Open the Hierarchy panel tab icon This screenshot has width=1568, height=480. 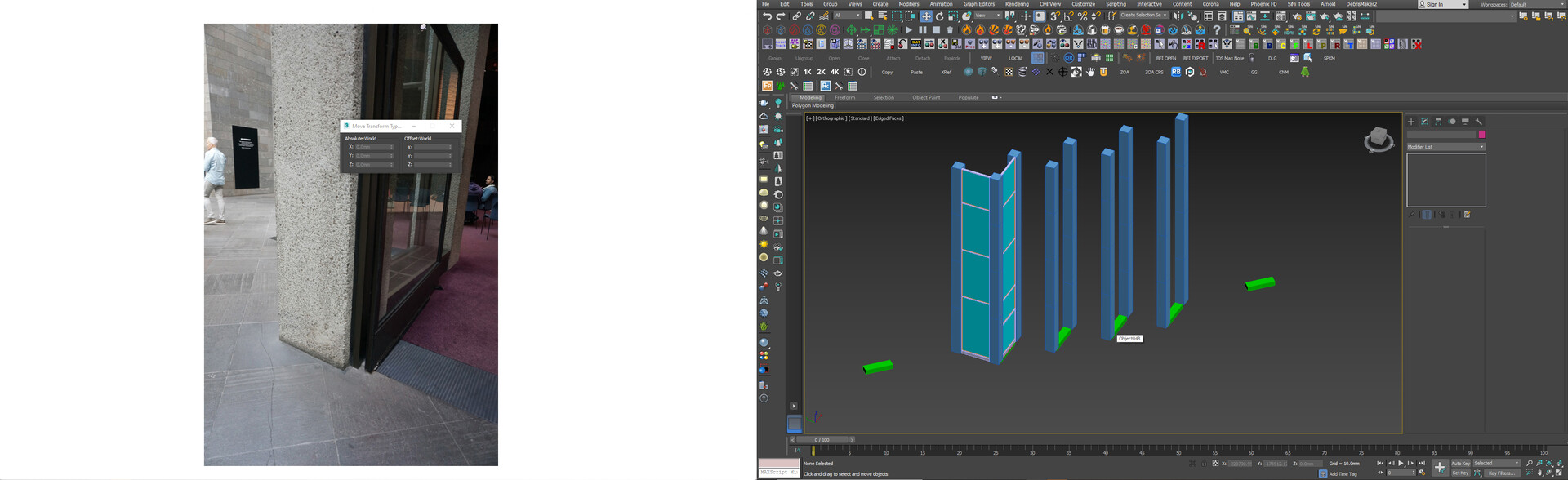tap(1438, 122)
